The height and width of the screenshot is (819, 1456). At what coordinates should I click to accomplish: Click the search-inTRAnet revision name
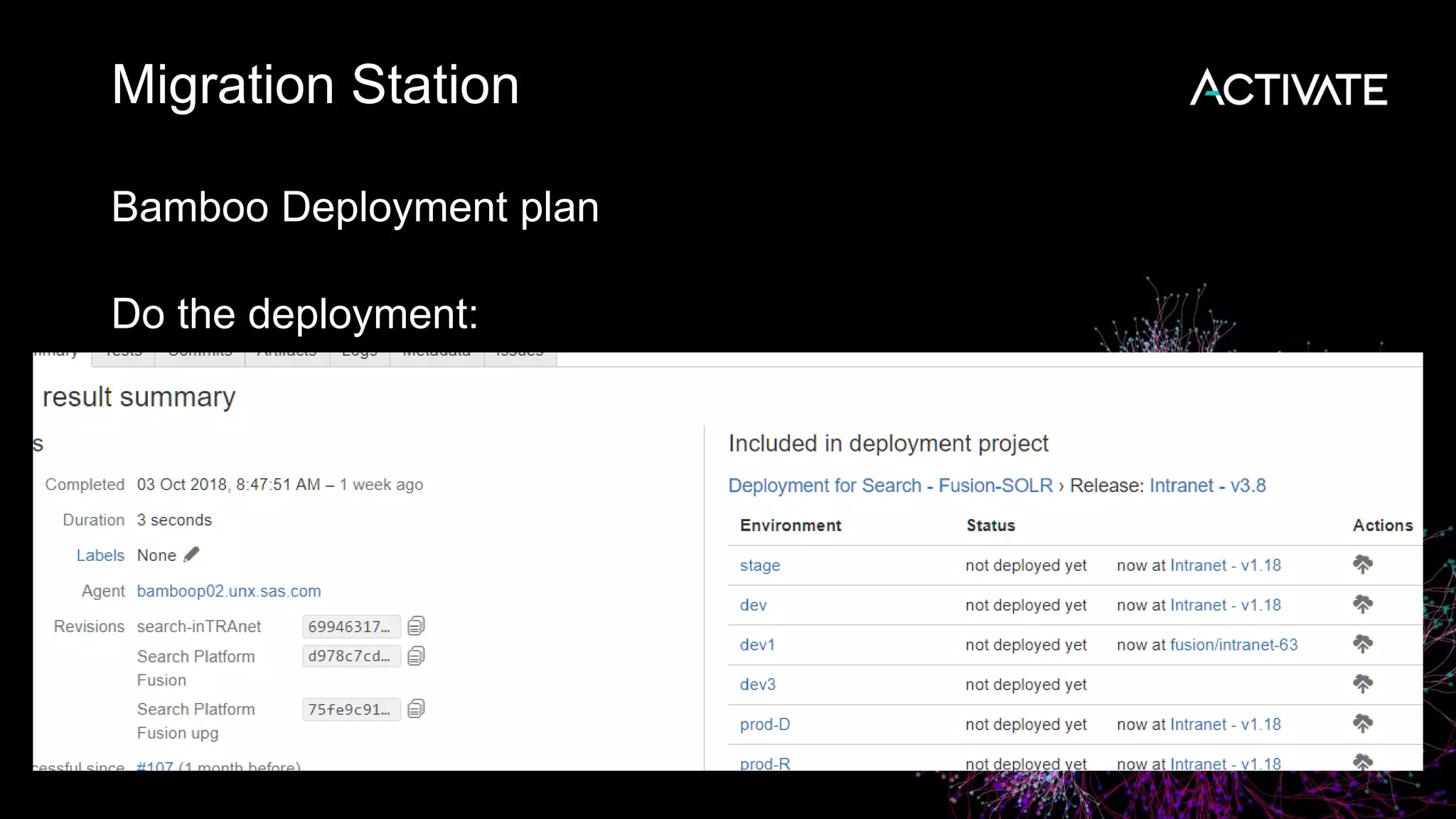pyautogui.click(x=199, y=626)
